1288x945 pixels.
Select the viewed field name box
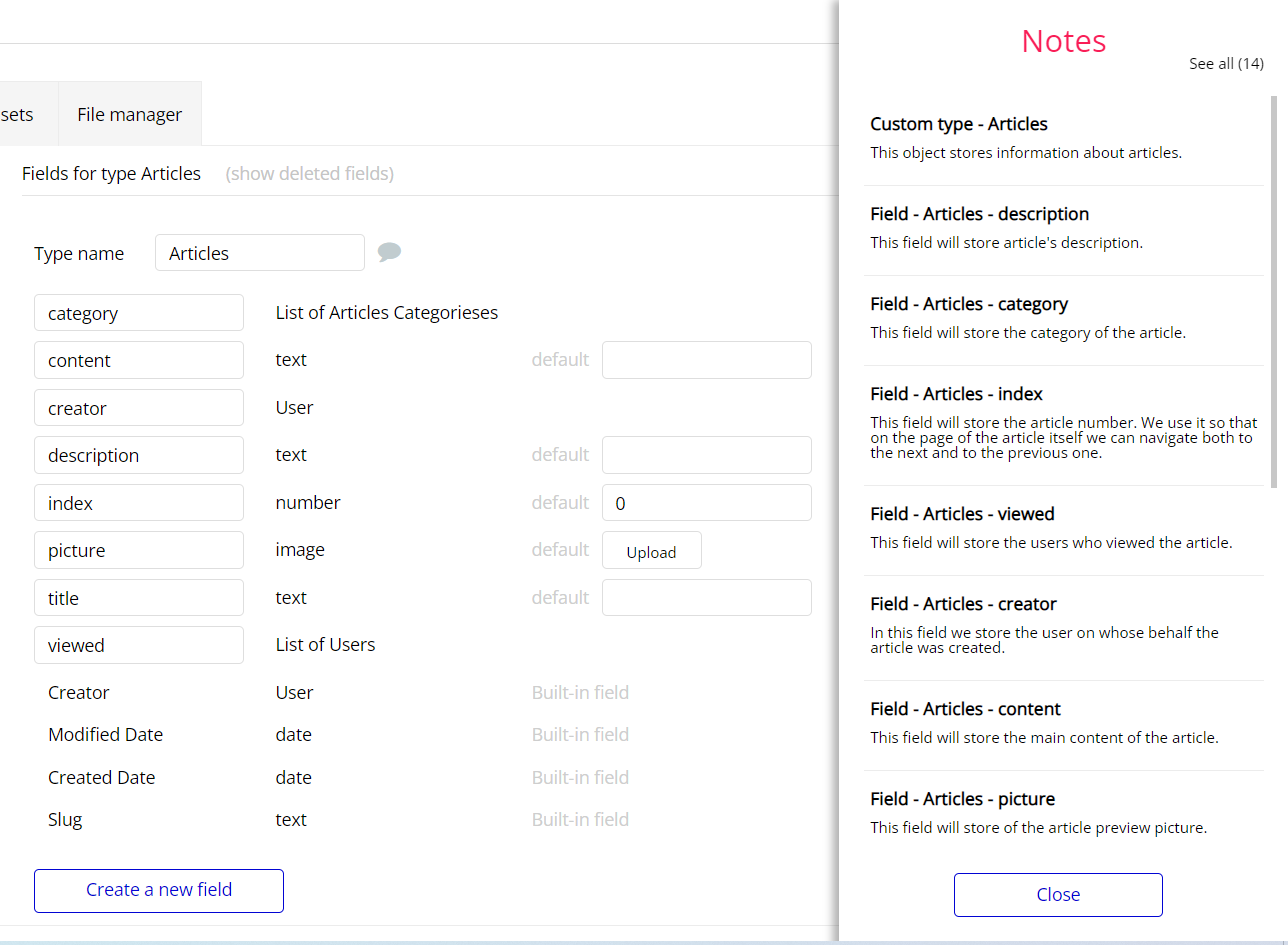point(139,645)
